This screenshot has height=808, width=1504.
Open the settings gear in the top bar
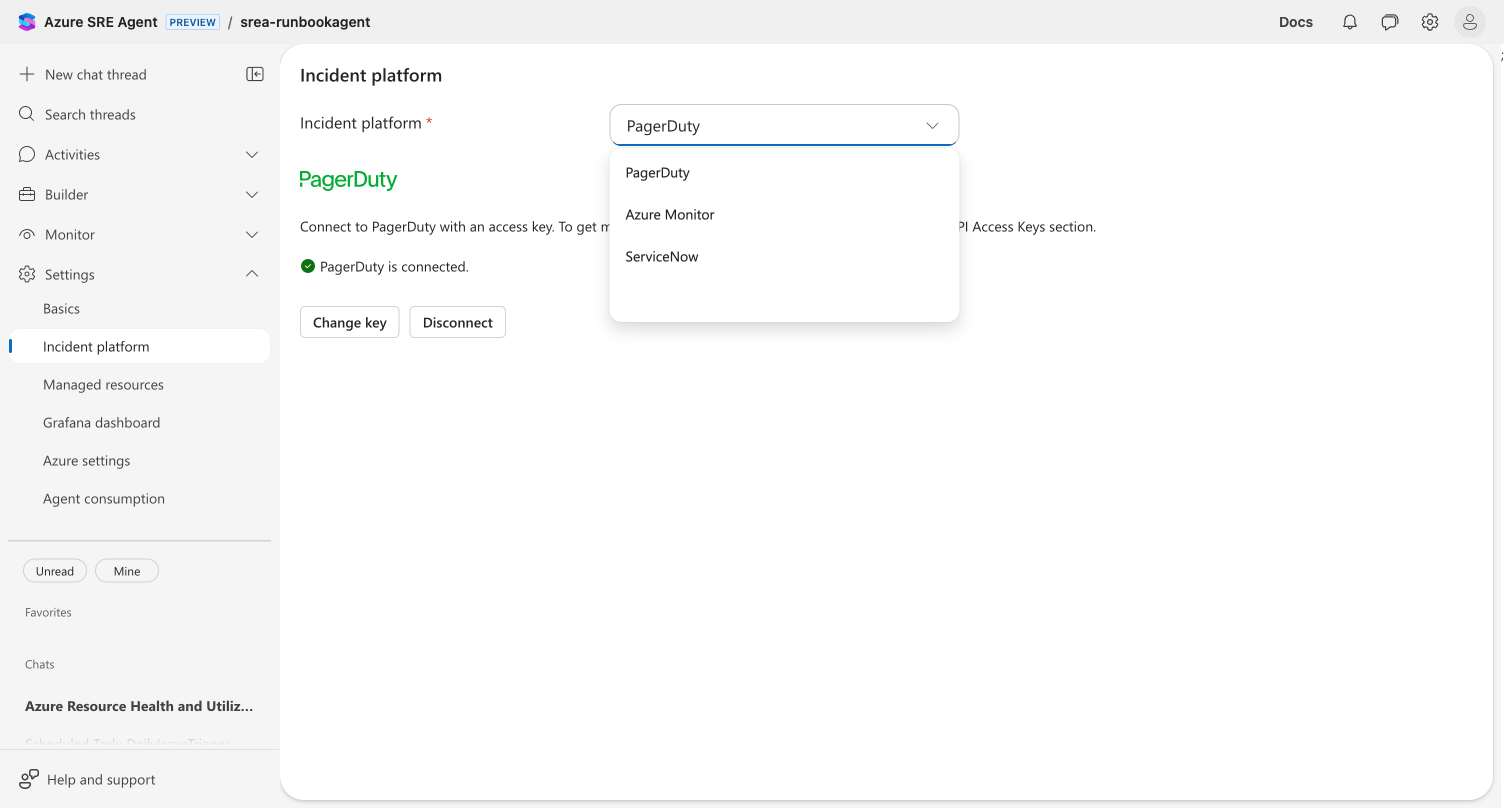coord(1430,22)
